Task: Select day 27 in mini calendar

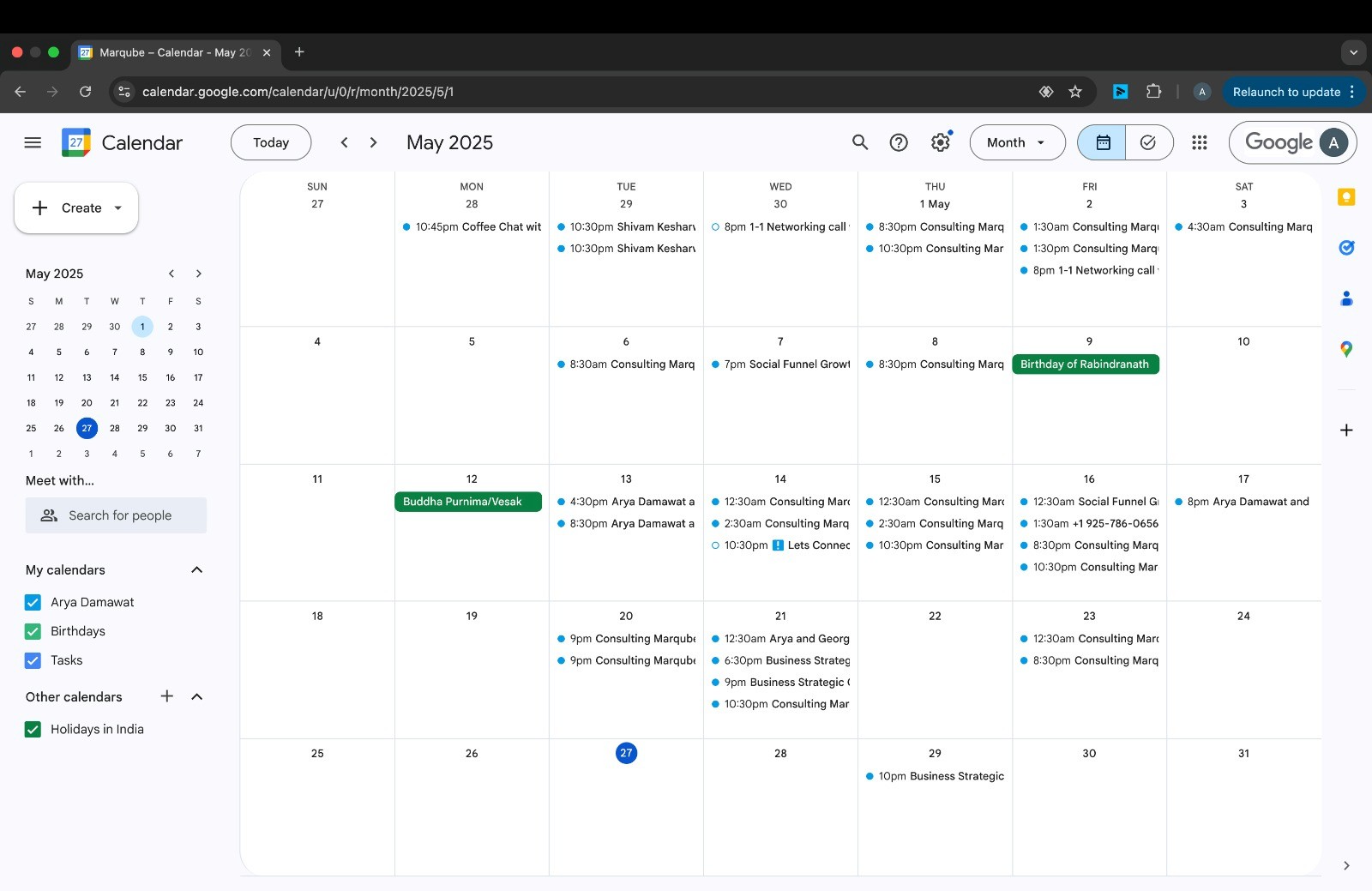Action: tap(87, 428)
